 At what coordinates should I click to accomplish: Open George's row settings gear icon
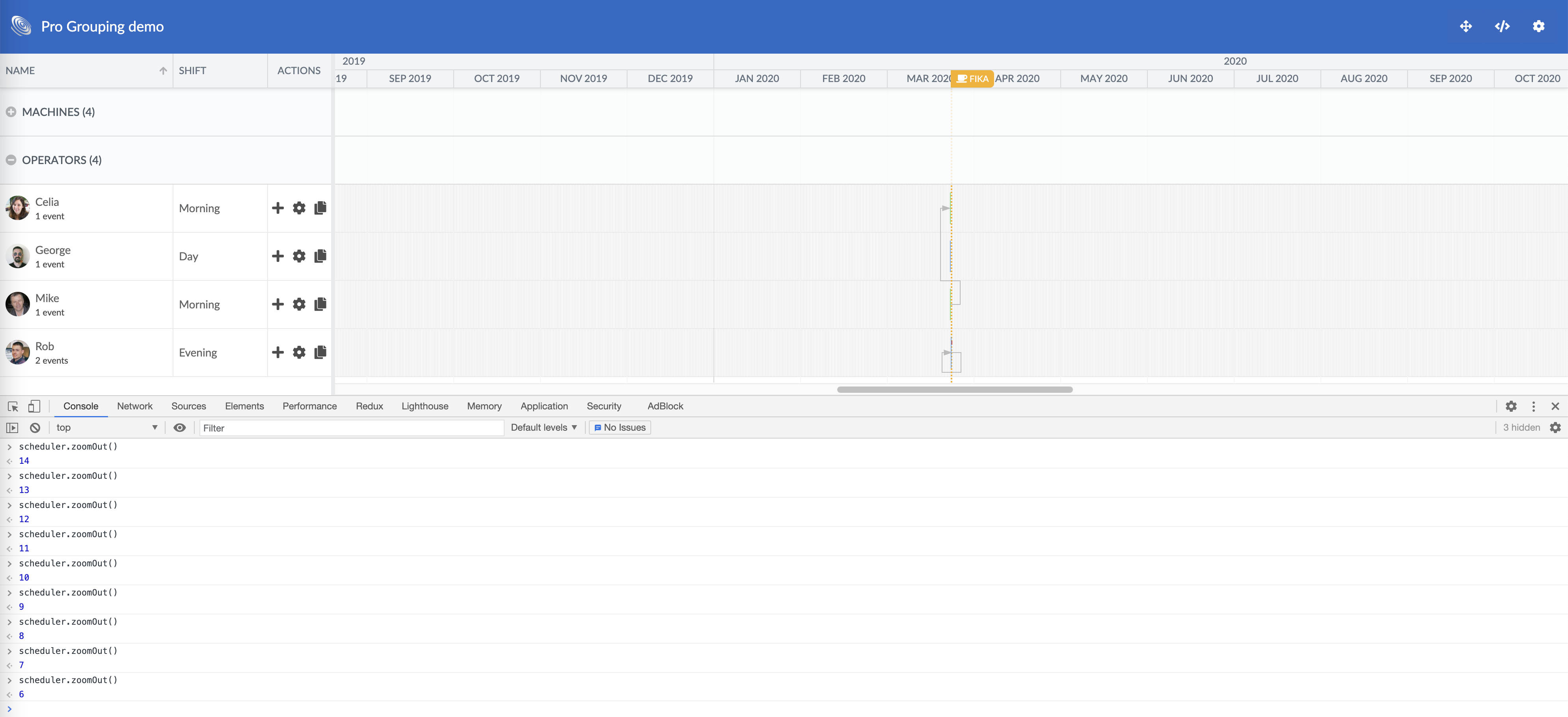click(x=299, y=256)
